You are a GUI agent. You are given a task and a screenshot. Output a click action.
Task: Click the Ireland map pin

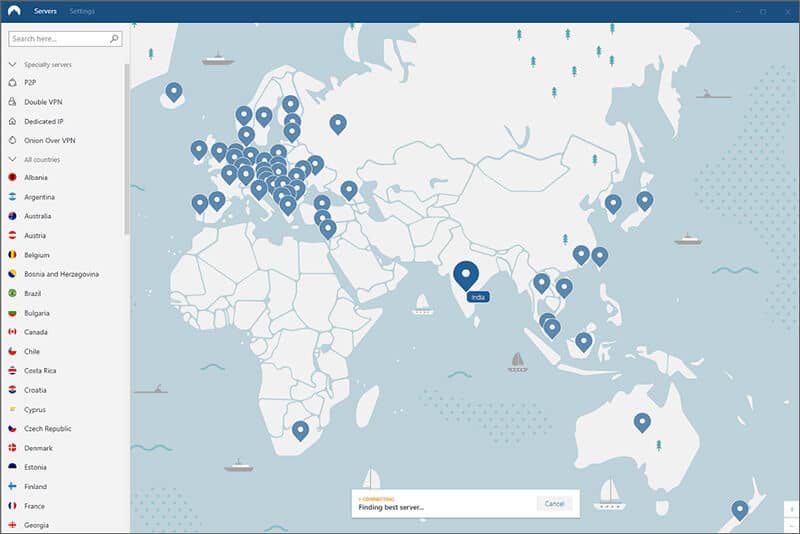coord(198,150)
